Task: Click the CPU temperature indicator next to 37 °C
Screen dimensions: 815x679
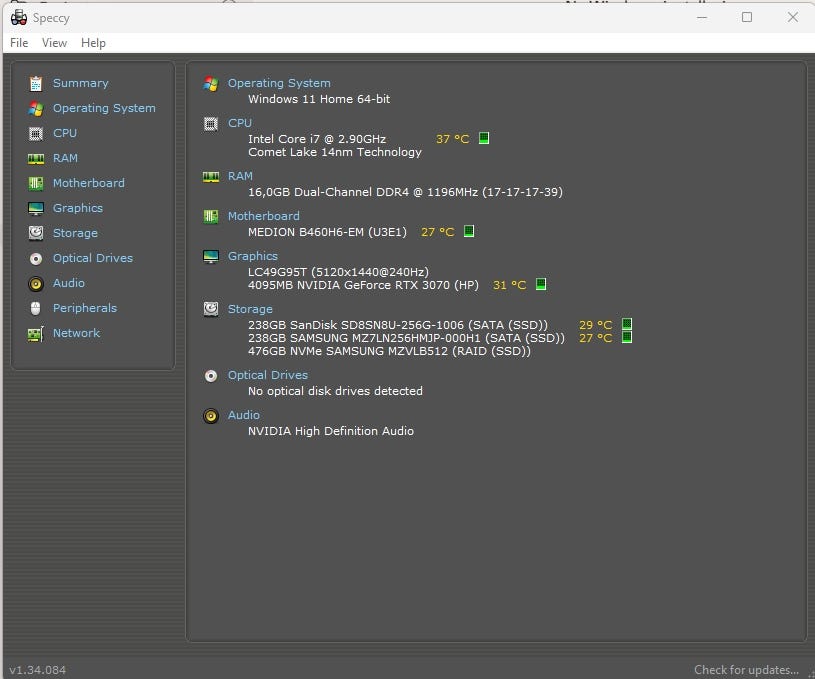Action: coord(483,138)
